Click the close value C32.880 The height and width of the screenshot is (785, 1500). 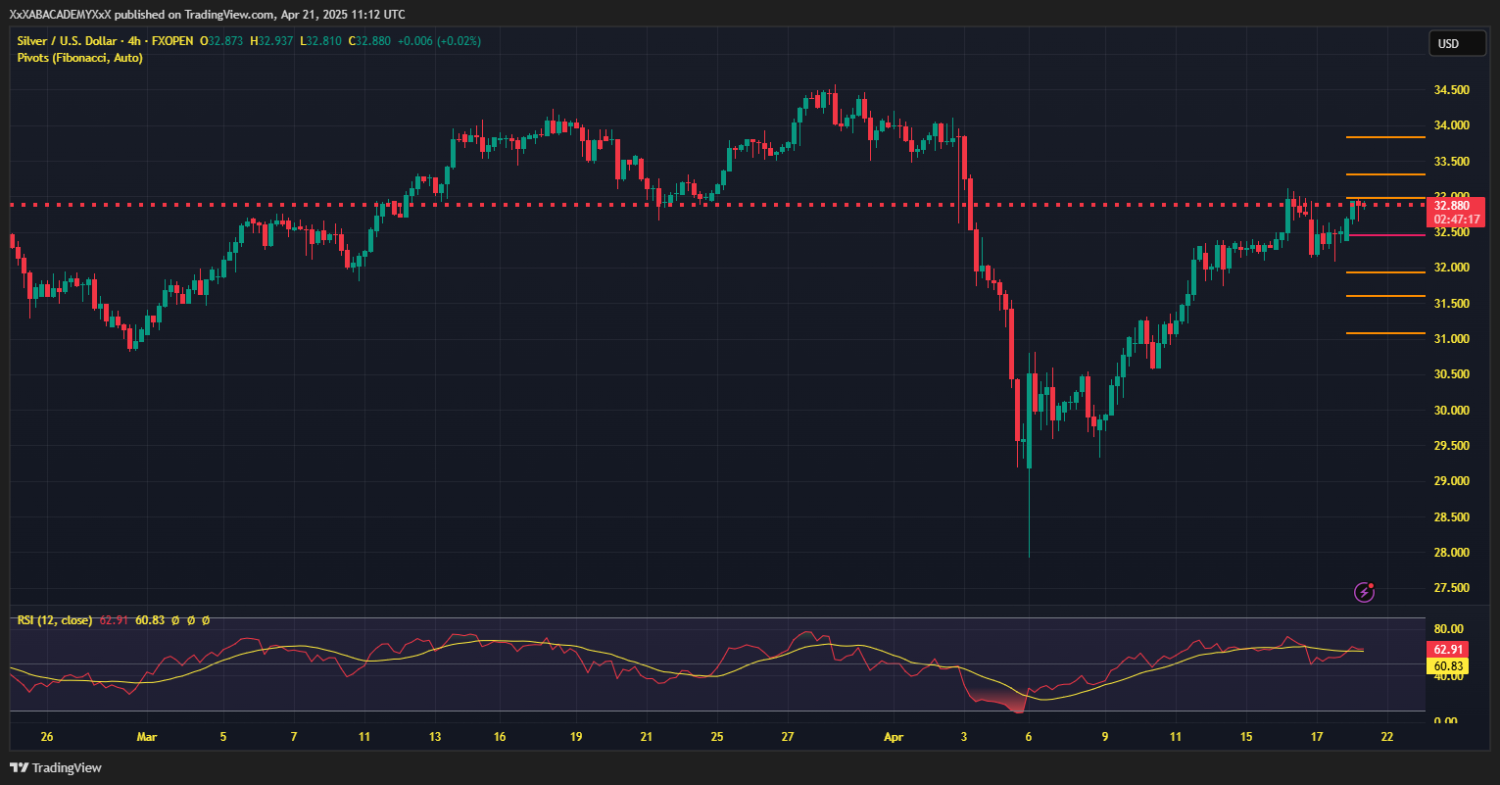368,41
